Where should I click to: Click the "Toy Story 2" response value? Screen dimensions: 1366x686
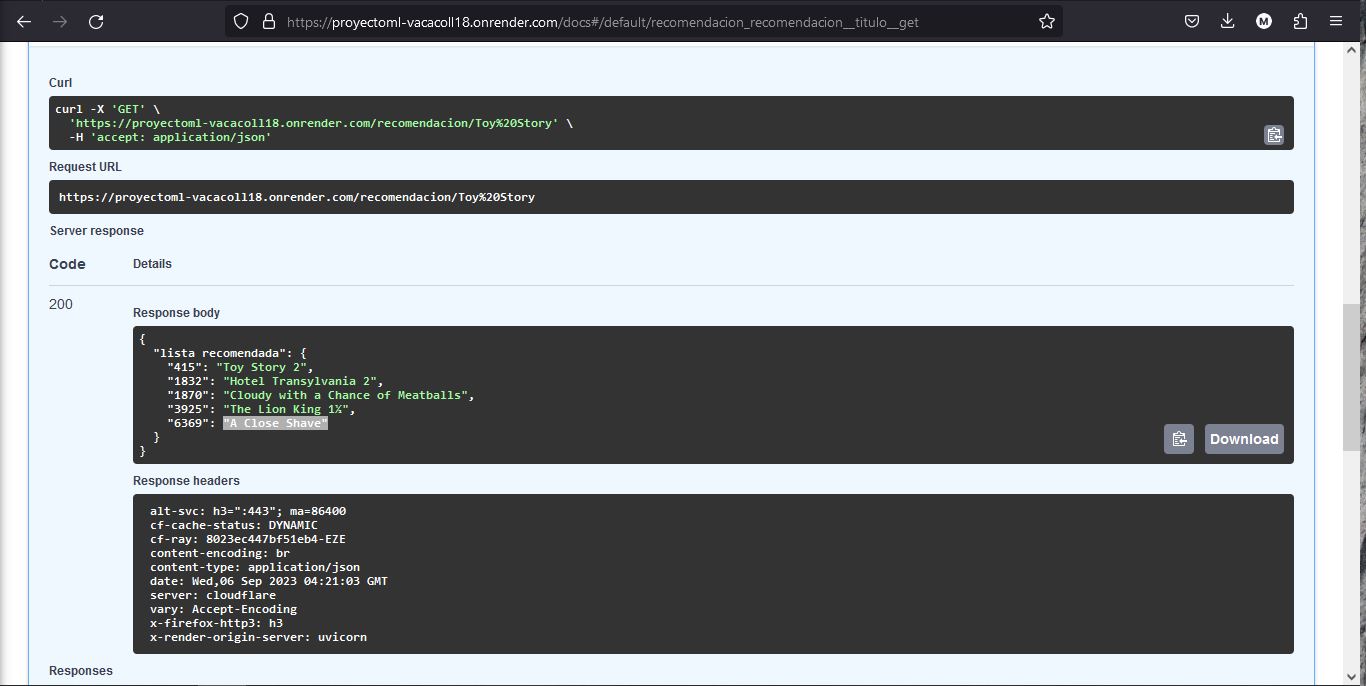tap(264, 367)
